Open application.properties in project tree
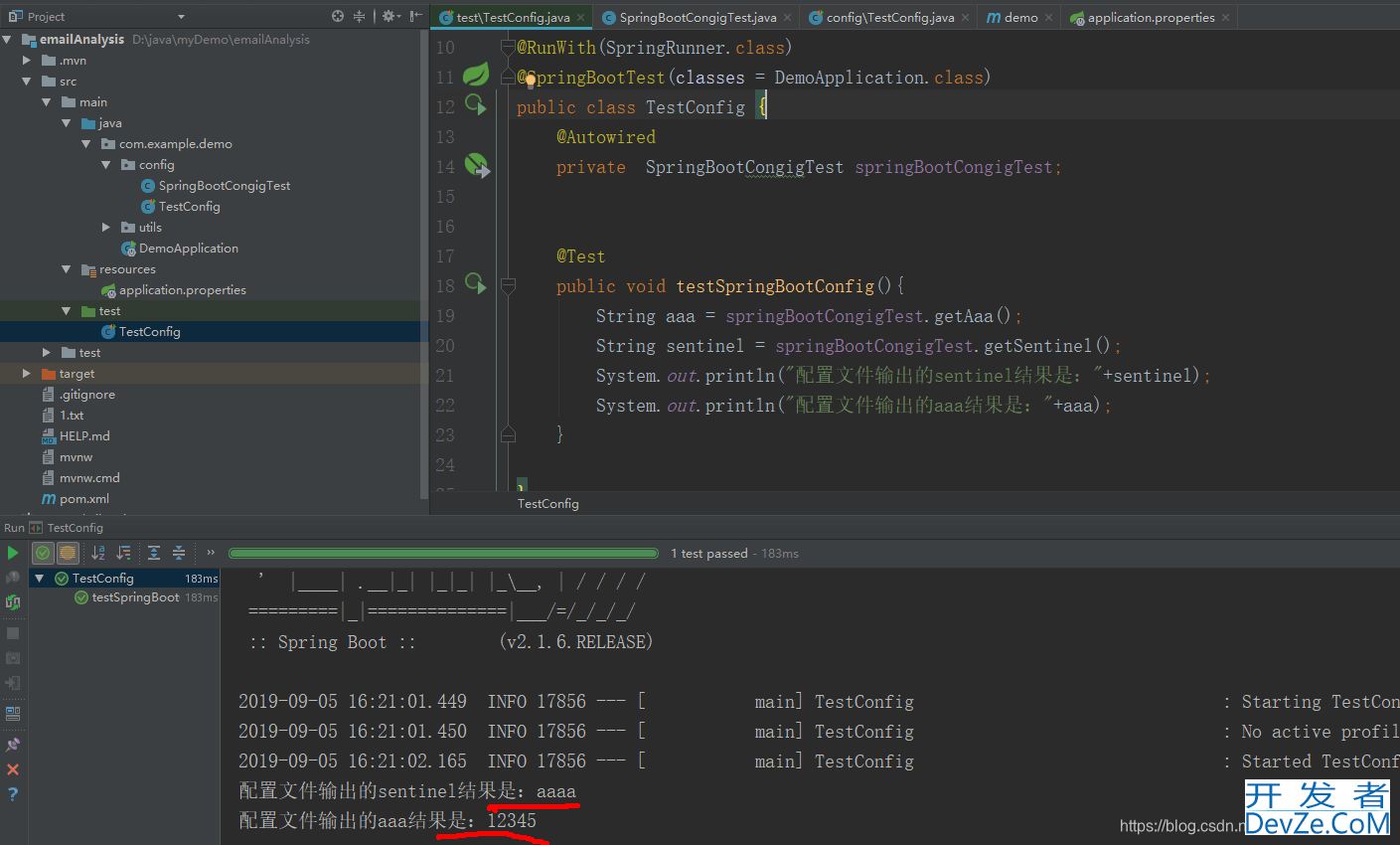The image size is (1400, 845). (182, 290)
